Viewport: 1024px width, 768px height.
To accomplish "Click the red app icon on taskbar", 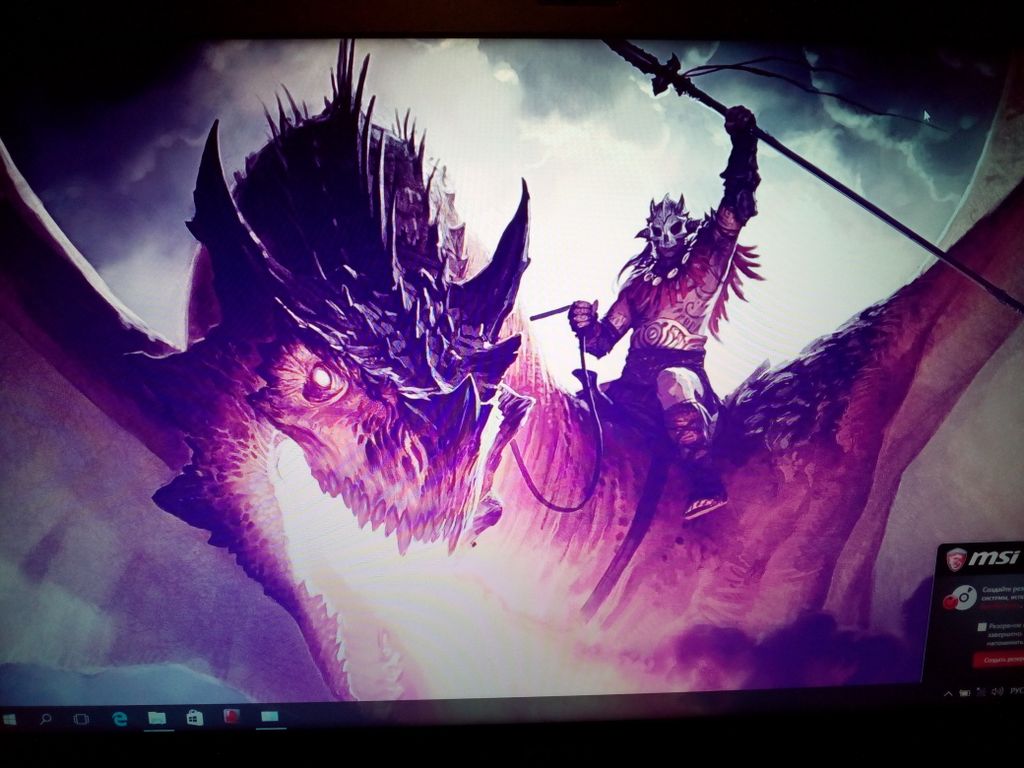I will 232,716.
